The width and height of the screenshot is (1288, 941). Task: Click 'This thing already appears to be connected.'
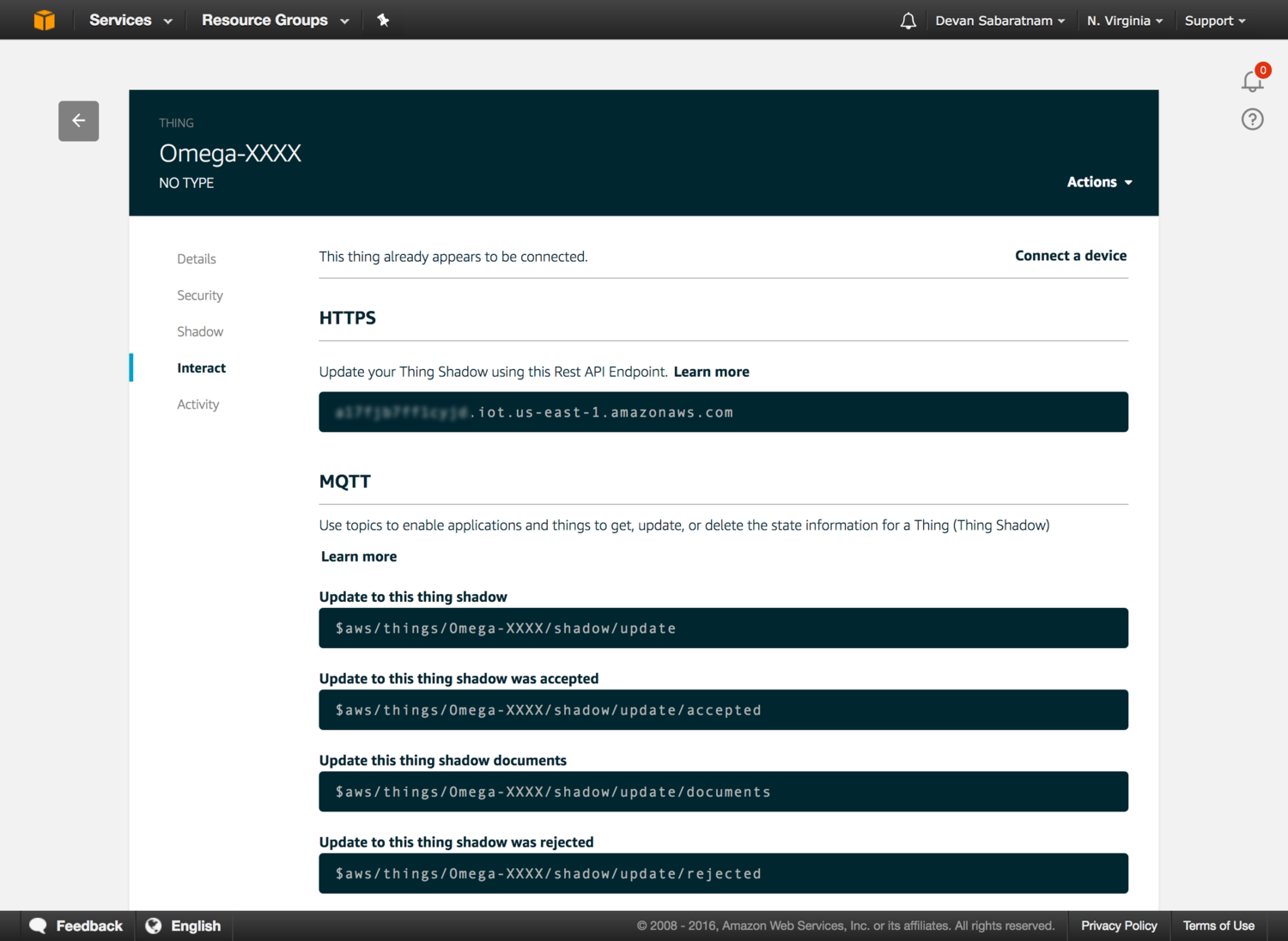point(453,257)
